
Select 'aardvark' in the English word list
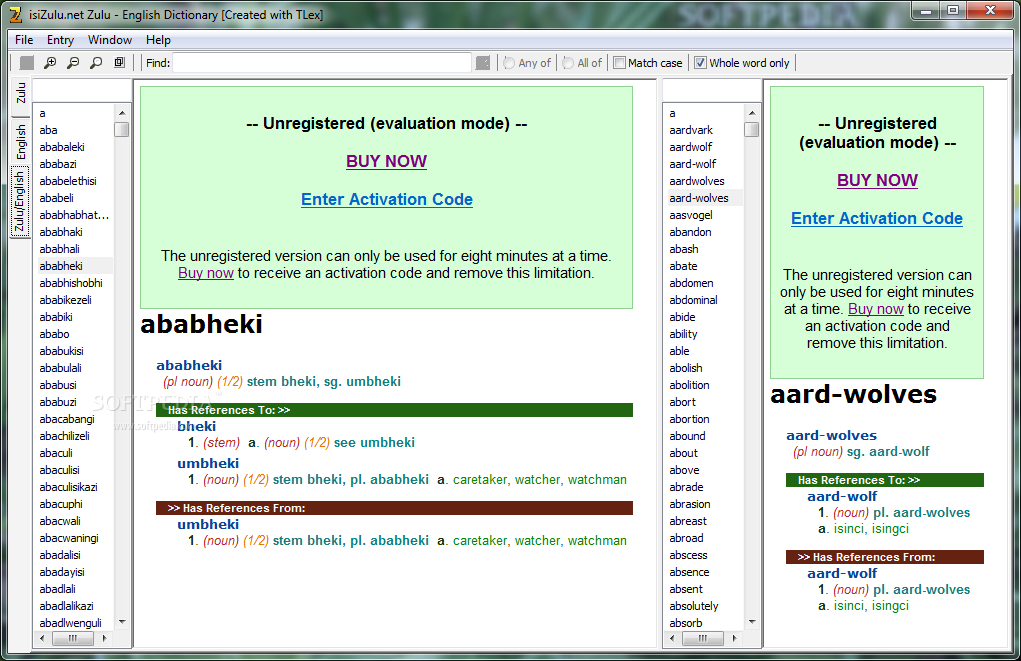click(x=691, y=130)
